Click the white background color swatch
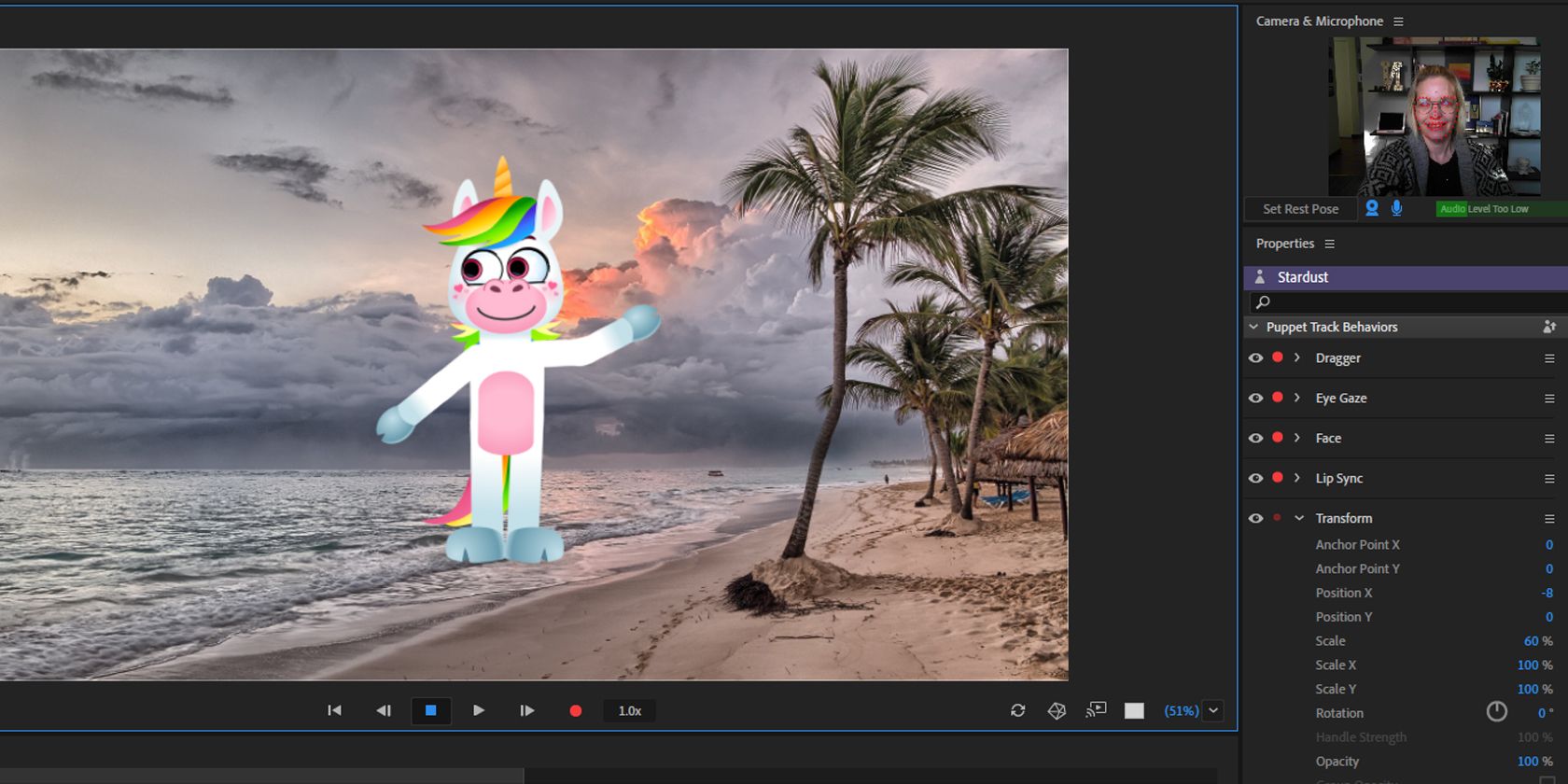Viewport: 1568px width, 784px height. point(1134,711)
